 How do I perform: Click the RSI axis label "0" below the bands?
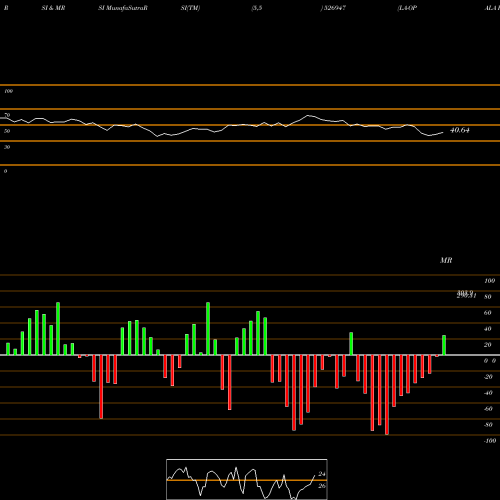pyautogui.click(x=5, y=171)
